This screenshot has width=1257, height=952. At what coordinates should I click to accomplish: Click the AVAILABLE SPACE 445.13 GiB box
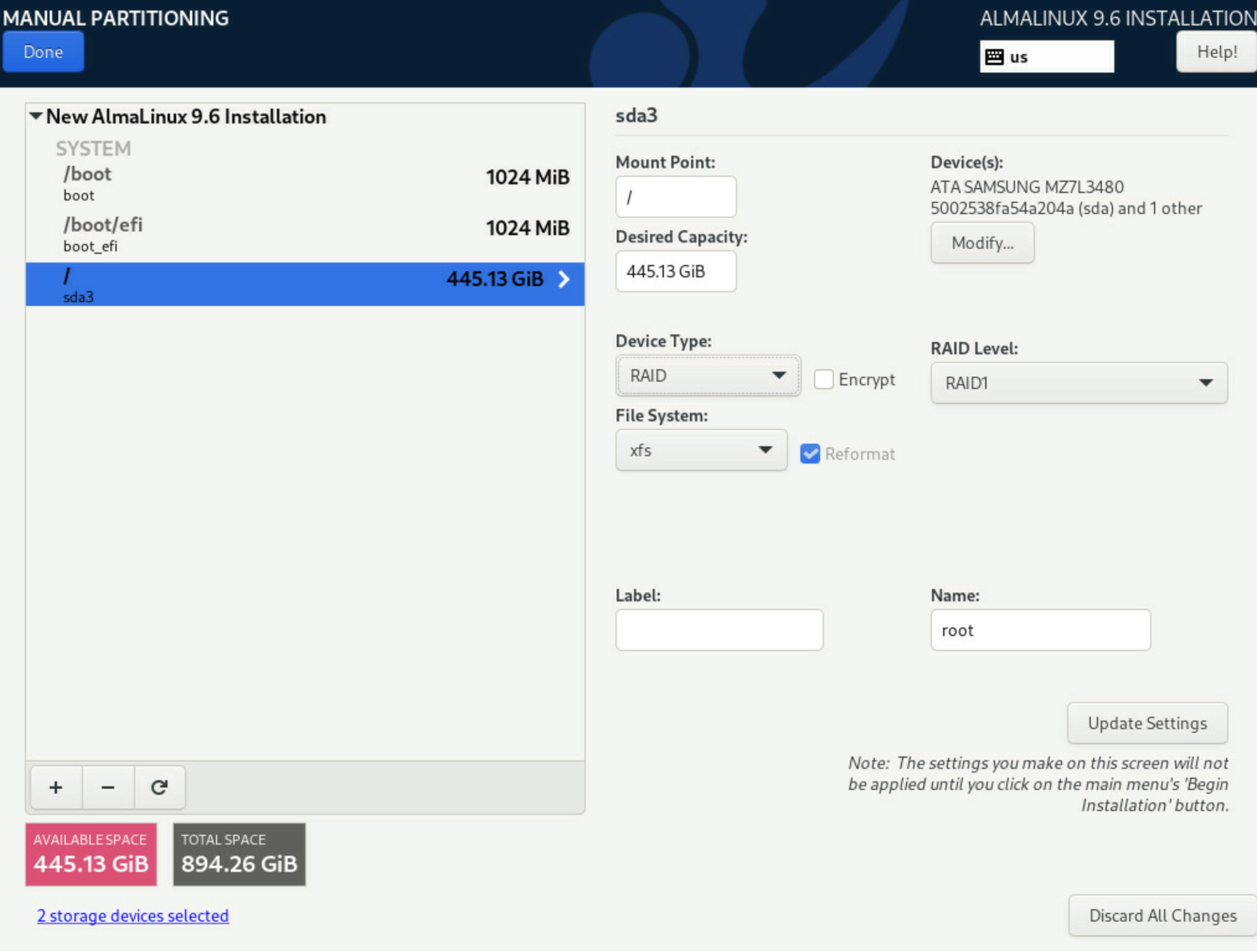click(91, 854)
